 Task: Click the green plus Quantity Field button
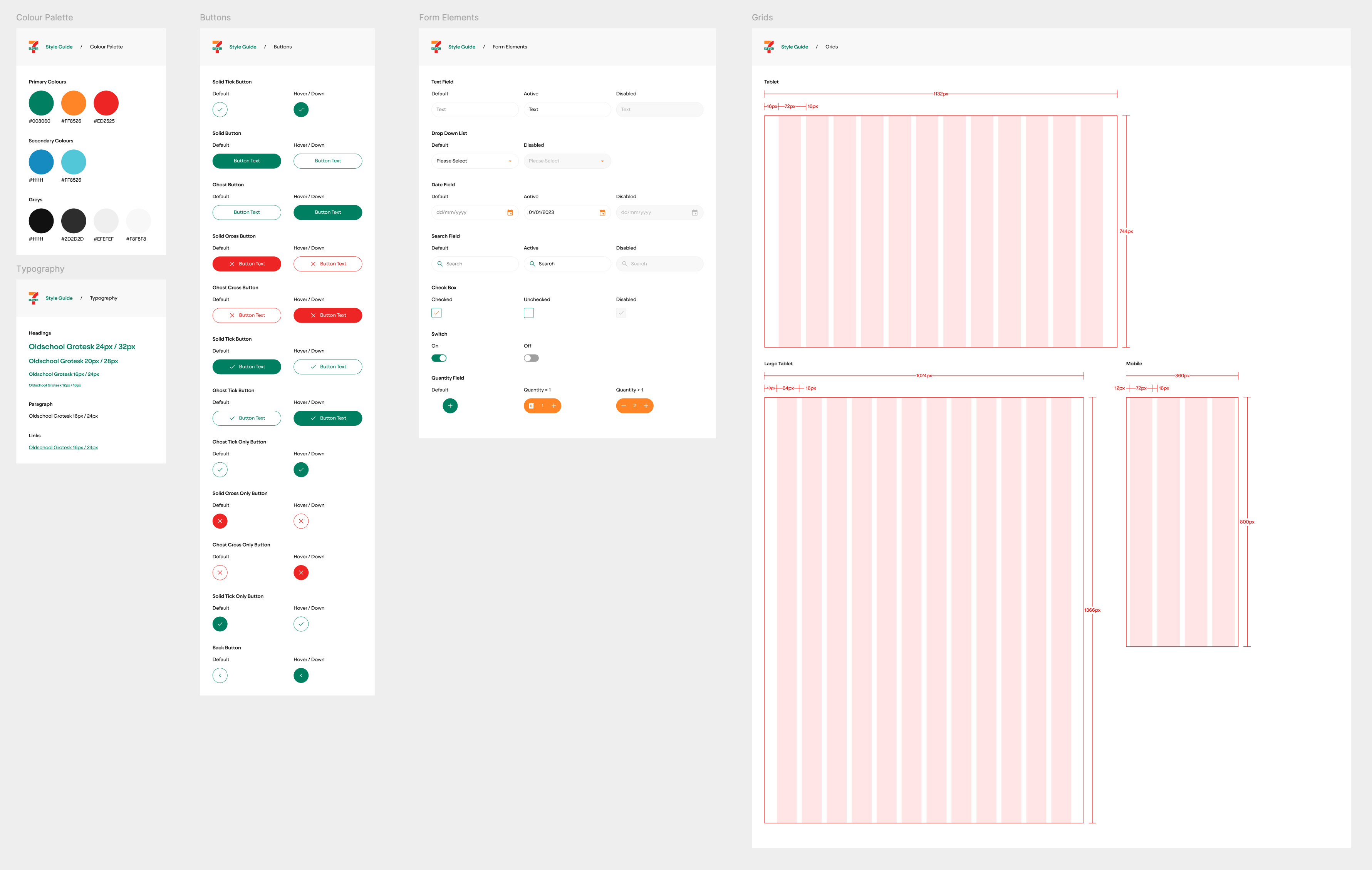(450, 406)
